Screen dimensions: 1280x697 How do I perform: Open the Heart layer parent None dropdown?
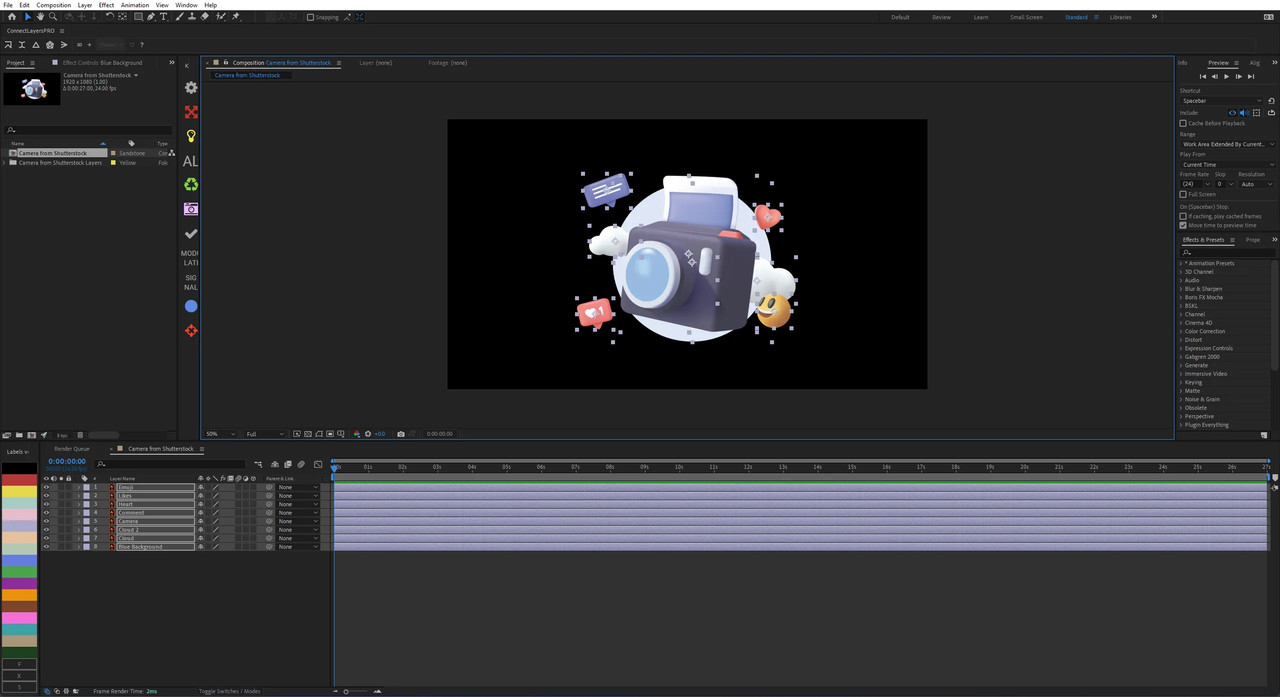[x=298, y=504]
